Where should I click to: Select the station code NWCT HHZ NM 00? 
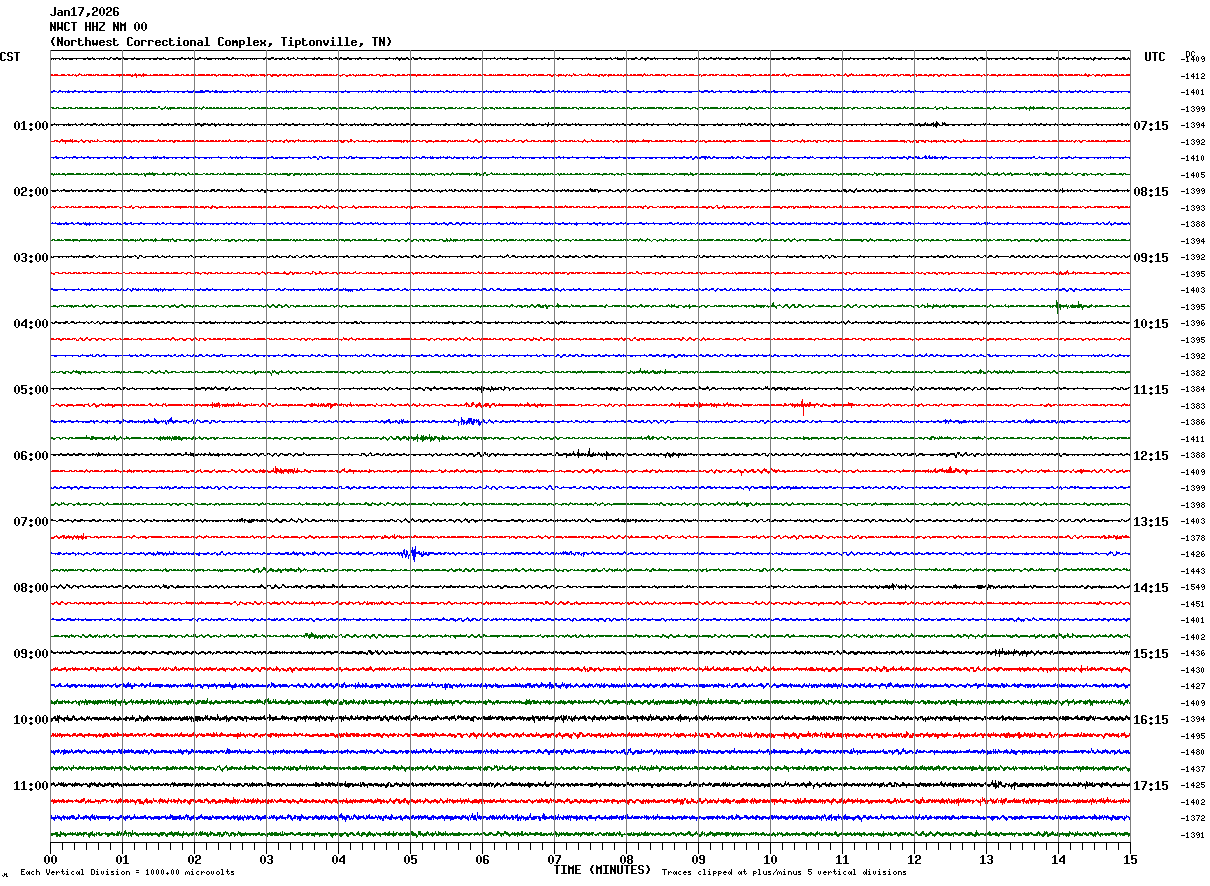98,27
